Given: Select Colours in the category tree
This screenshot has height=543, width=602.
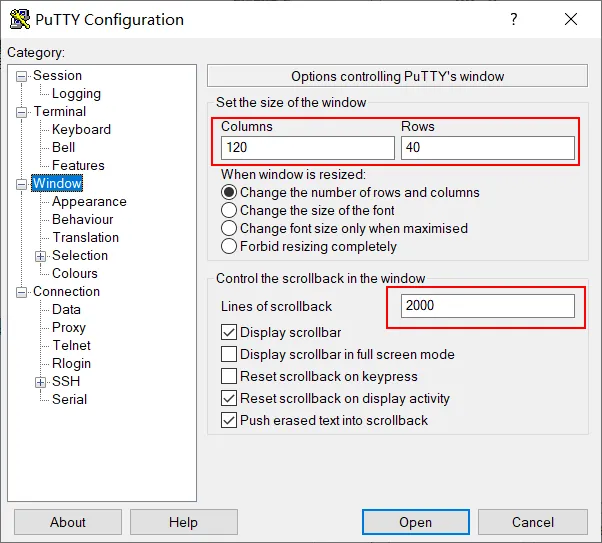Looking at the screenshot, I should 75,273.
